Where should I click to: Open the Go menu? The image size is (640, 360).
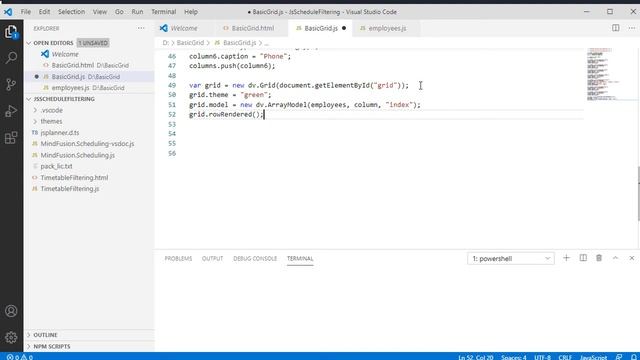coord(119,12)
